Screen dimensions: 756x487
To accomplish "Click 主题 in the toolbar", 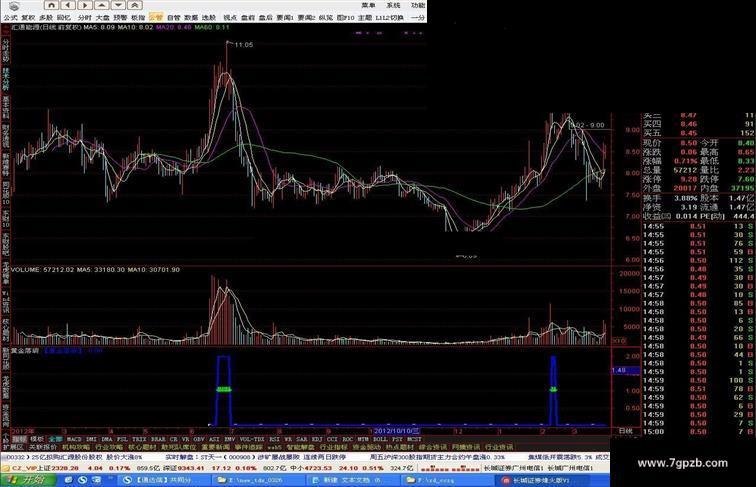I will 364,17.
